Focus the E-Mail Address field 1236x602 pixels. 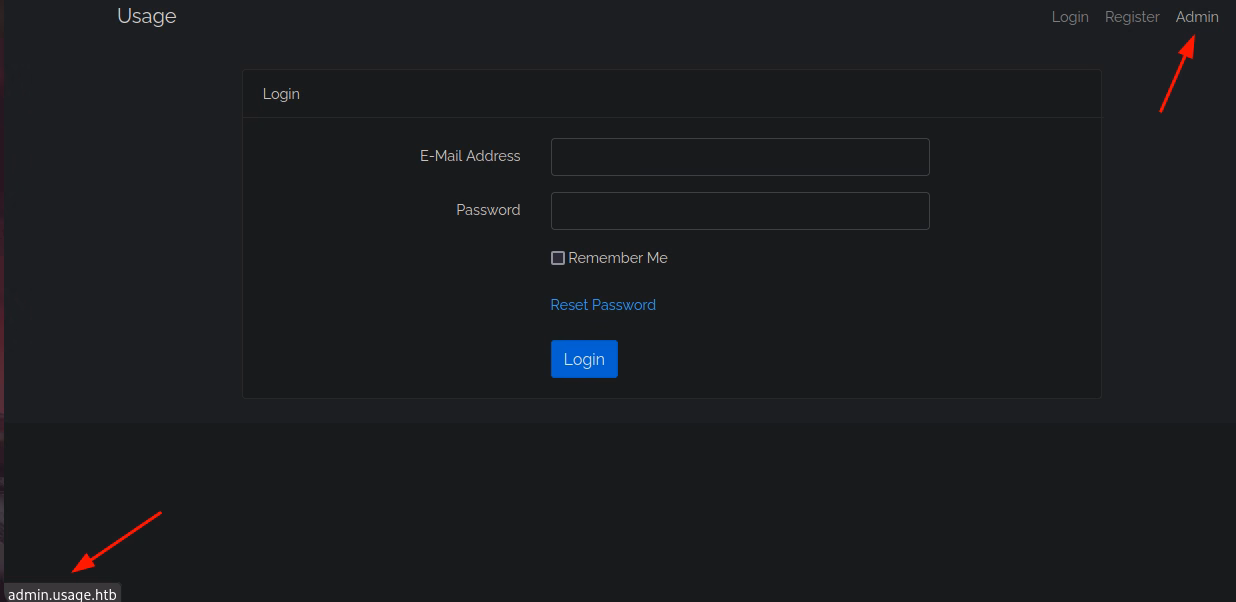point(740,157)
